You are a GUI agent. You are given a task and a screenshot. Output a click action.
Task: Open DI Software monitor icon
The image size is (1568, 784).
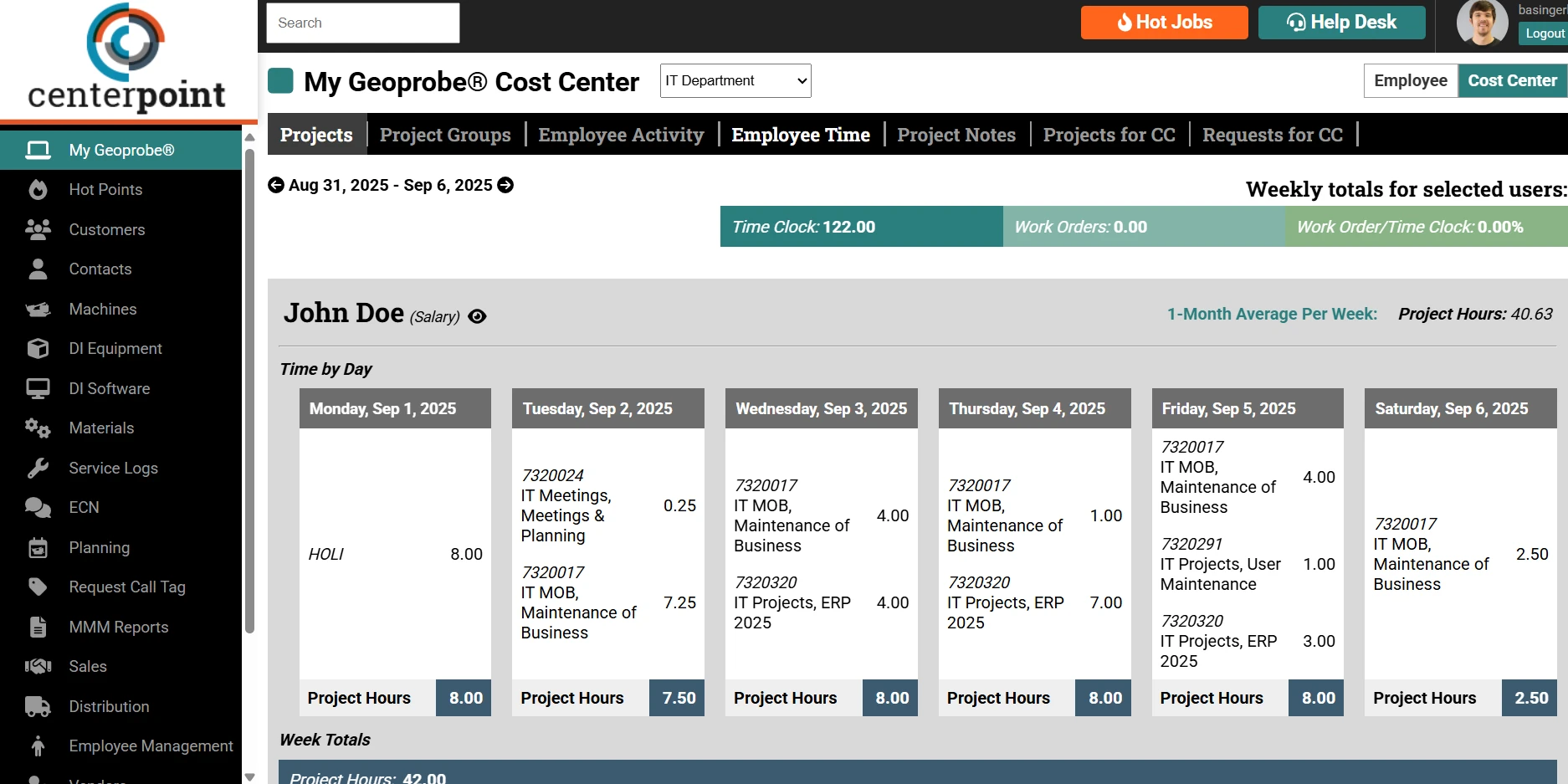tap(38, 388)
